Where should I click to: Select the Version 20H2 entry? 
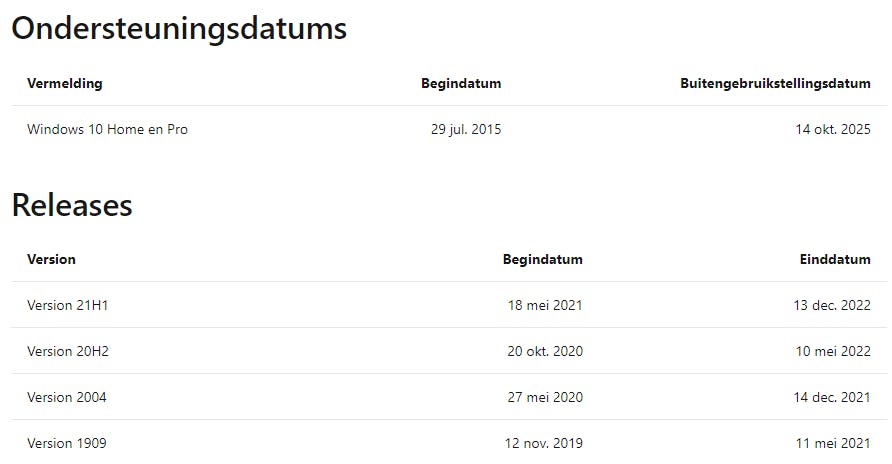coord(67,351)
